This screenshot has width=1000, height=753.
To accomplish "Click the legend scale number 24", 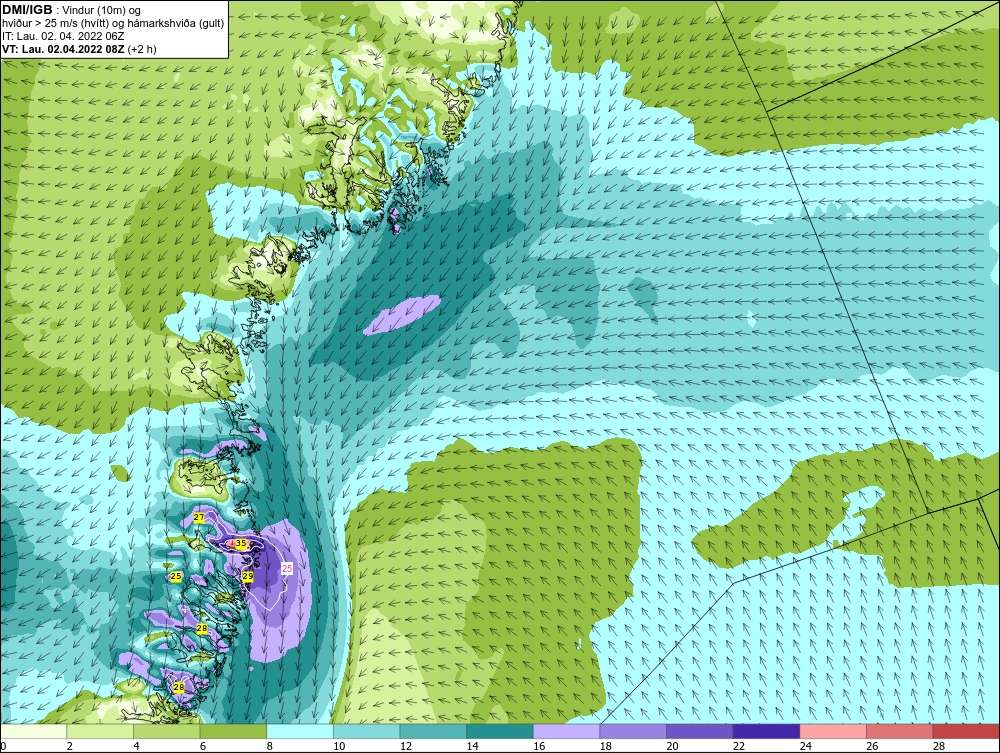I will (805, 746).
